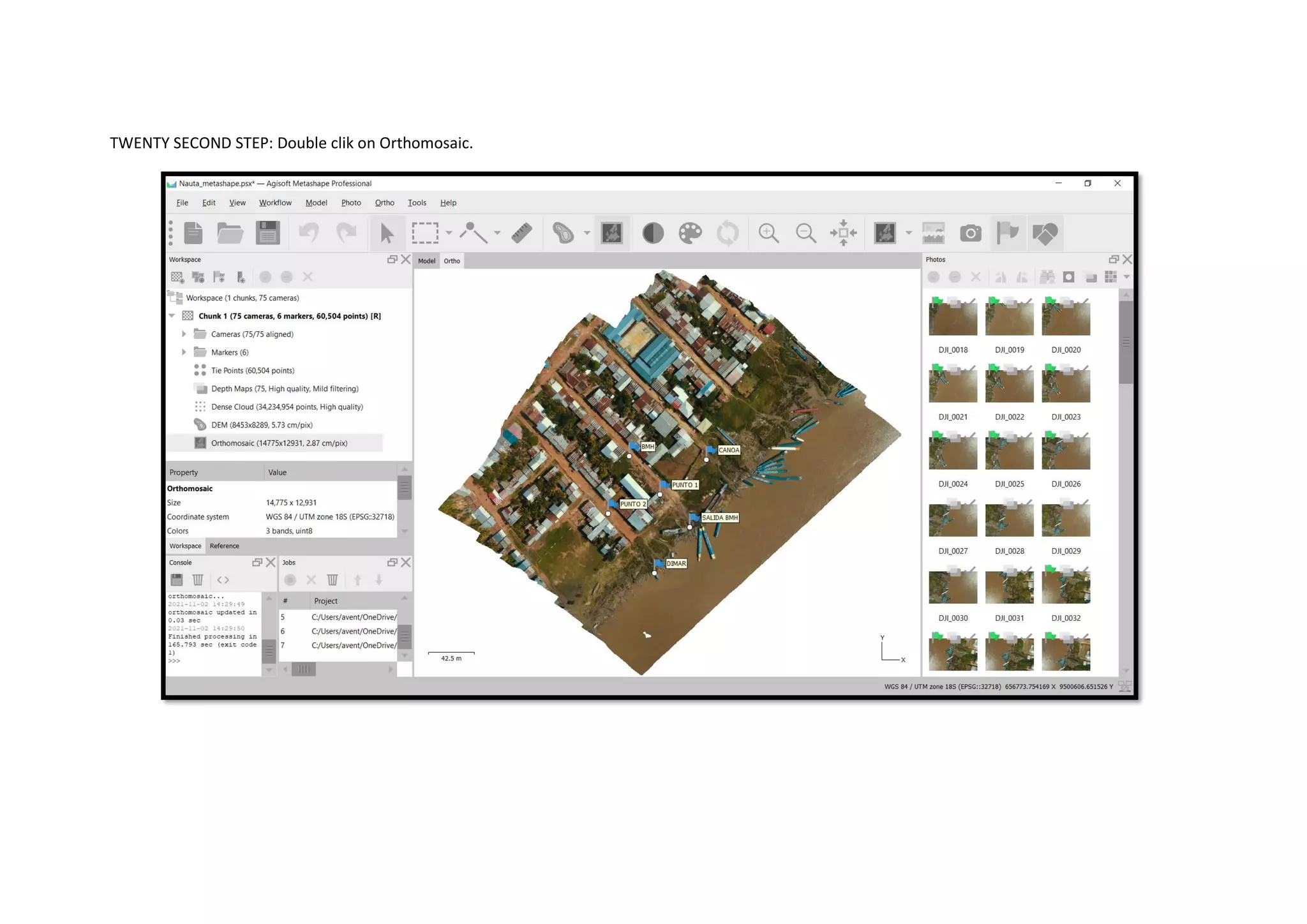Click the Zoom In magnifier icon
1307x924 pixels.
pos(768,233)
